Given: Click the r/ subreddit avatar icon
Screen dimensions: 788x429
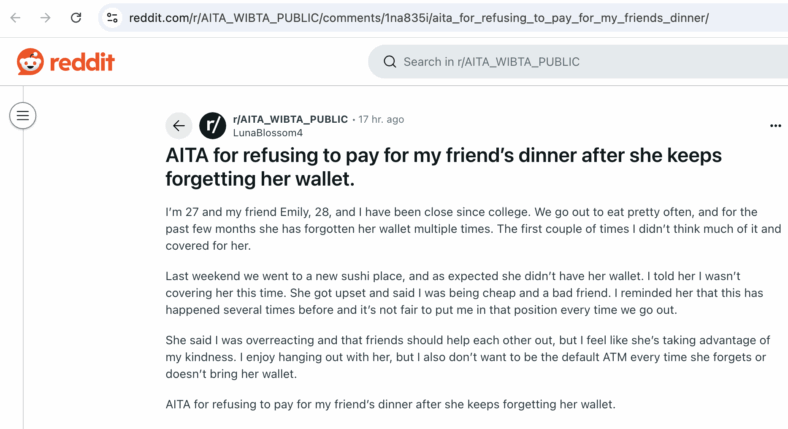Looking at the screenshot, I should tap(213, 126).
